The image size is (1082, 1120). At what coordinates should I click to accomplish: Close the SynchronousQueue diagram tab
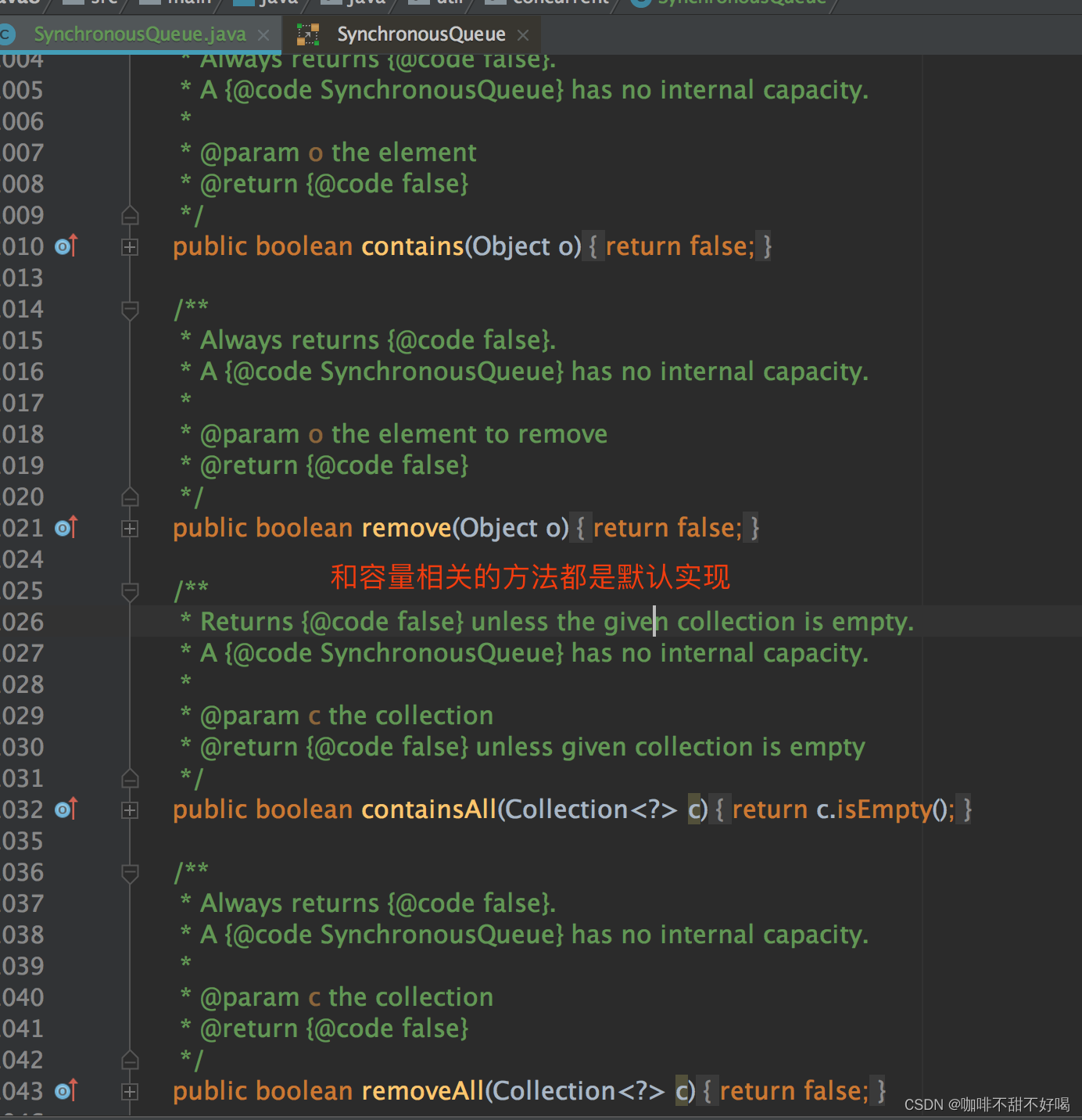point(523,35)
